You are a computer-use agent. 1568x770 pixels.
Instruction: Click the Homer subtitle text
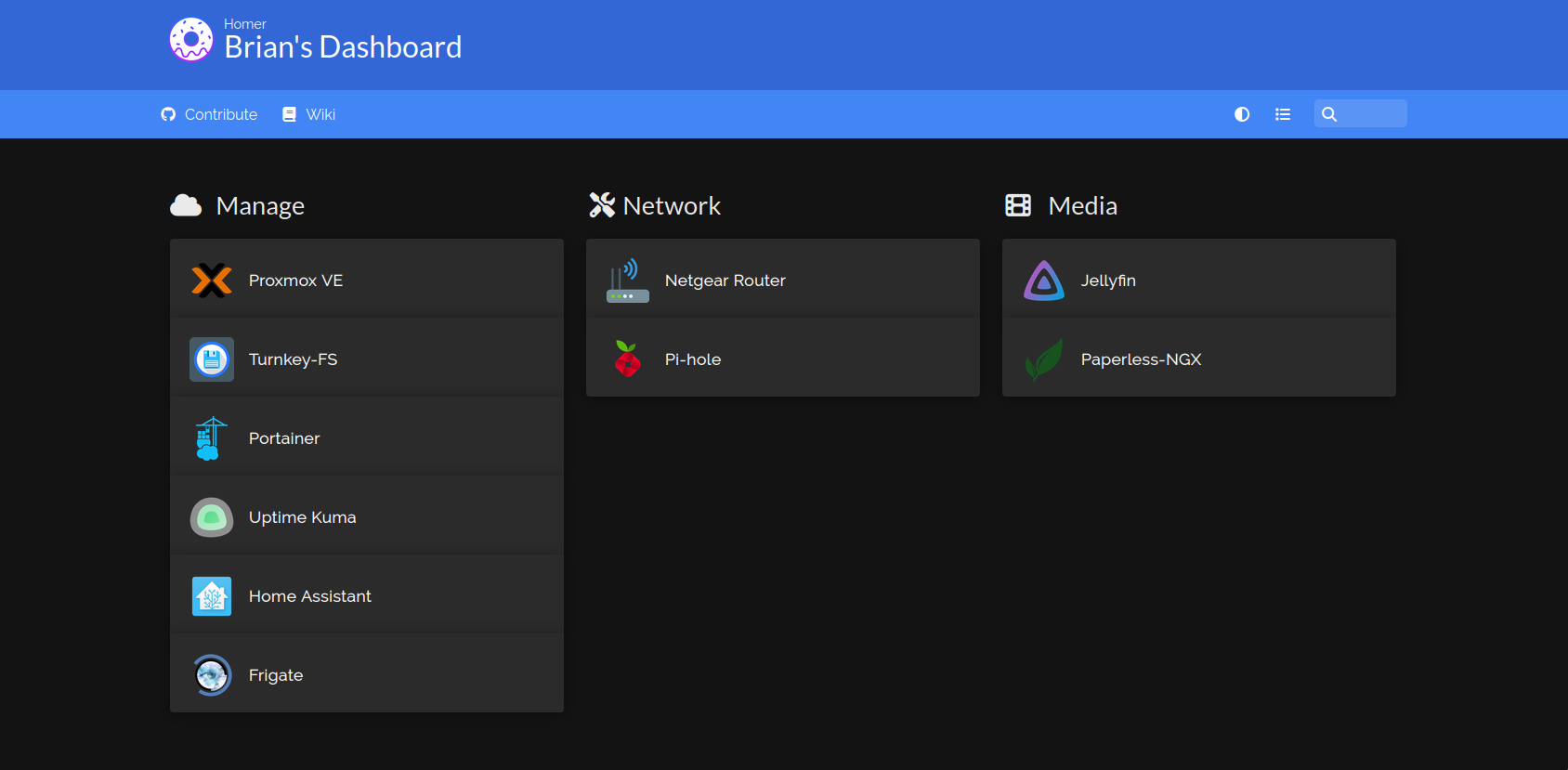(245, 24)
